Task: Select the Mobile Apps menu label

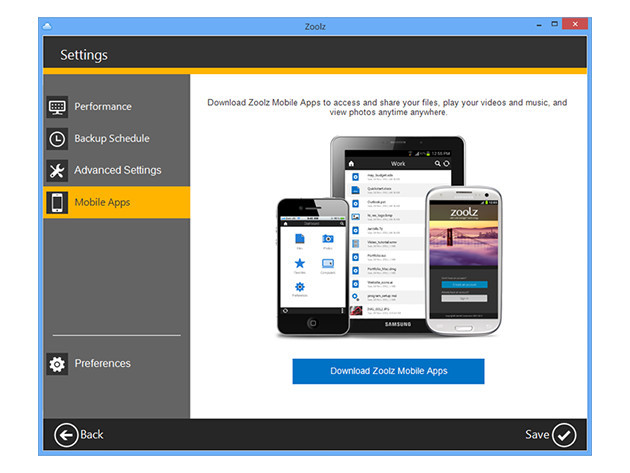Action: [102, 202]
